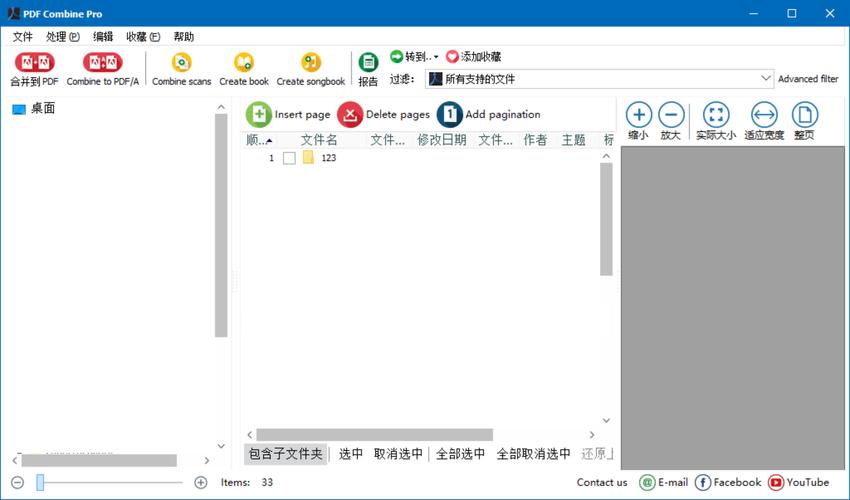Click the 放大 minus preview icon
The width and height of the screenshot is (850, 500).
[671, 114]
